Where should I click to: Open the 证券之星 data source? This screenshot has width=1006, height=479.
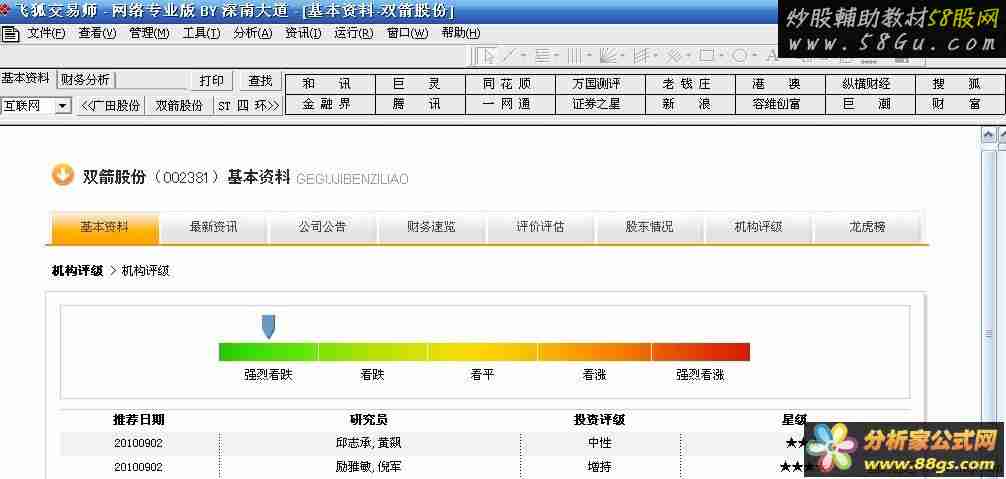point(601,105)
